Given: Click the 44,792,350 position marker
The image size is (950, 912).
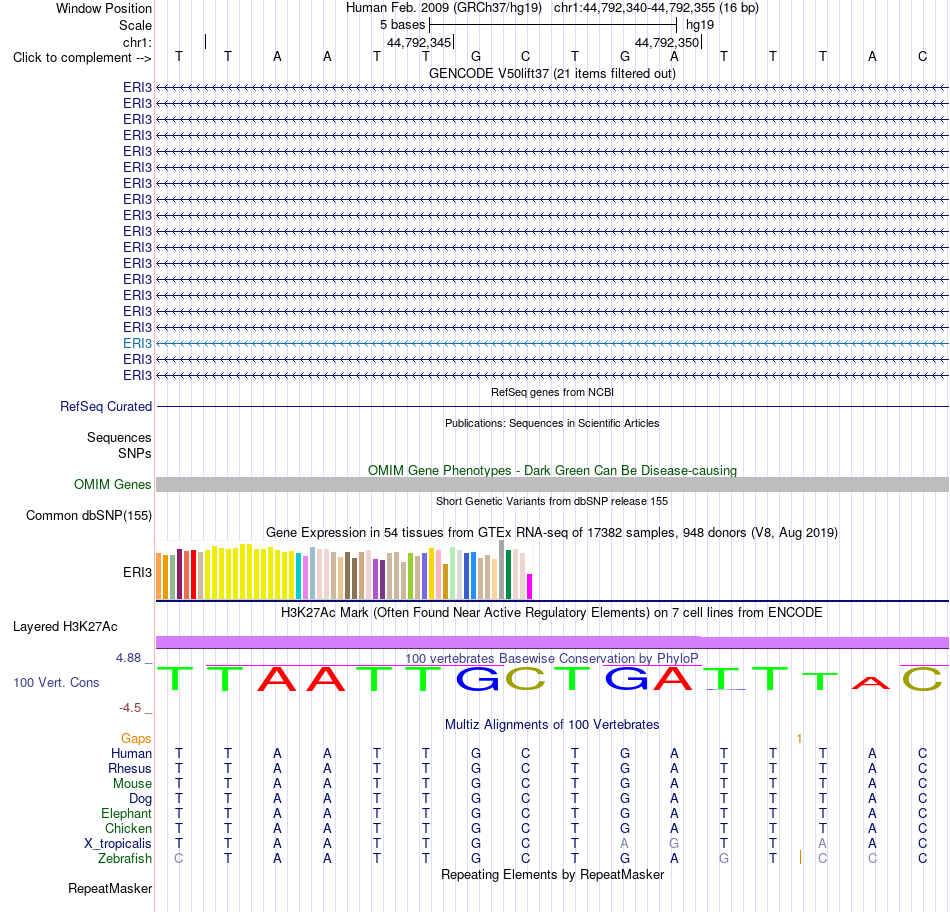Looking at the screenshot, I should tap(668, 42).
